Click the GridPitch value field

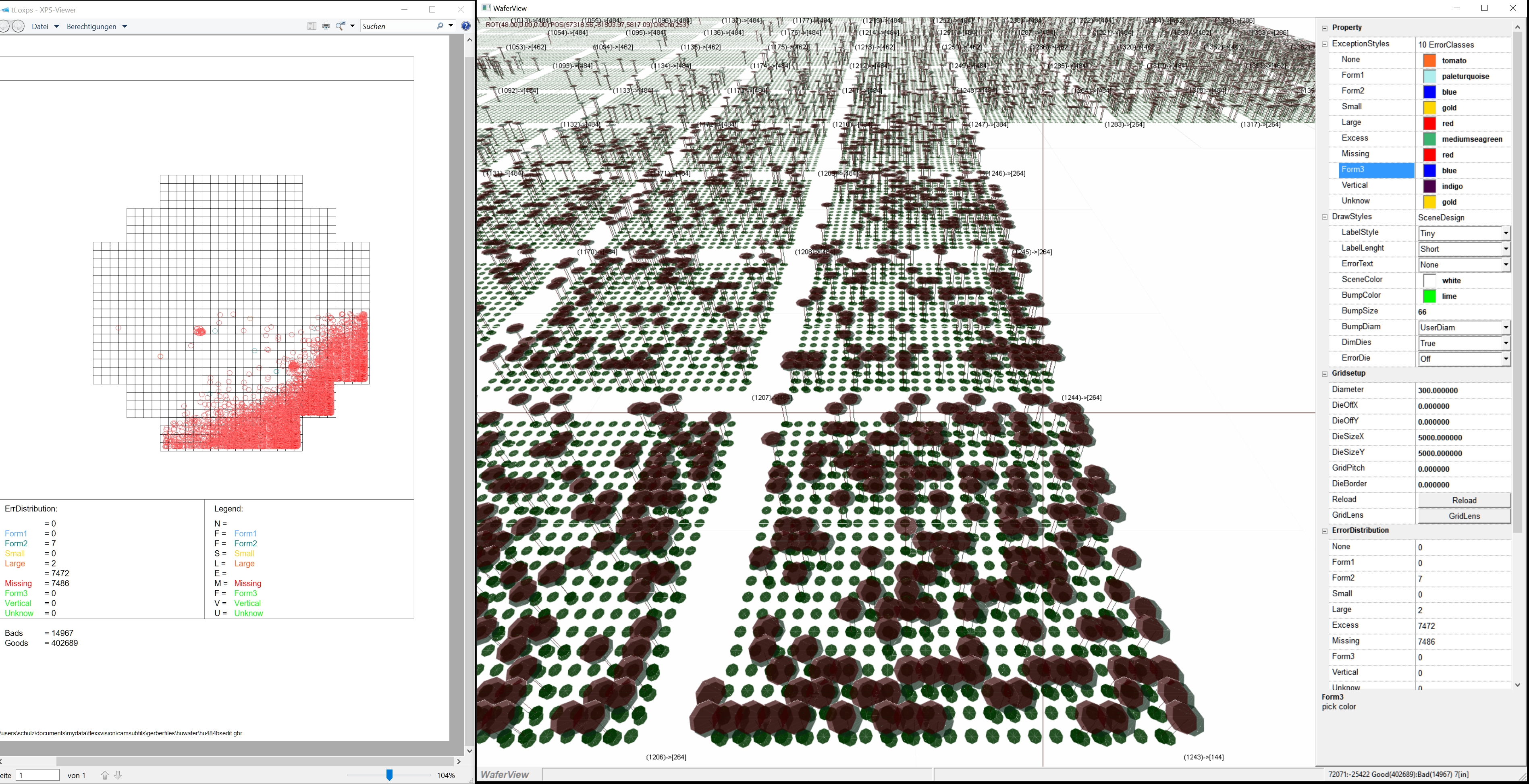(x=1464, y=469)
